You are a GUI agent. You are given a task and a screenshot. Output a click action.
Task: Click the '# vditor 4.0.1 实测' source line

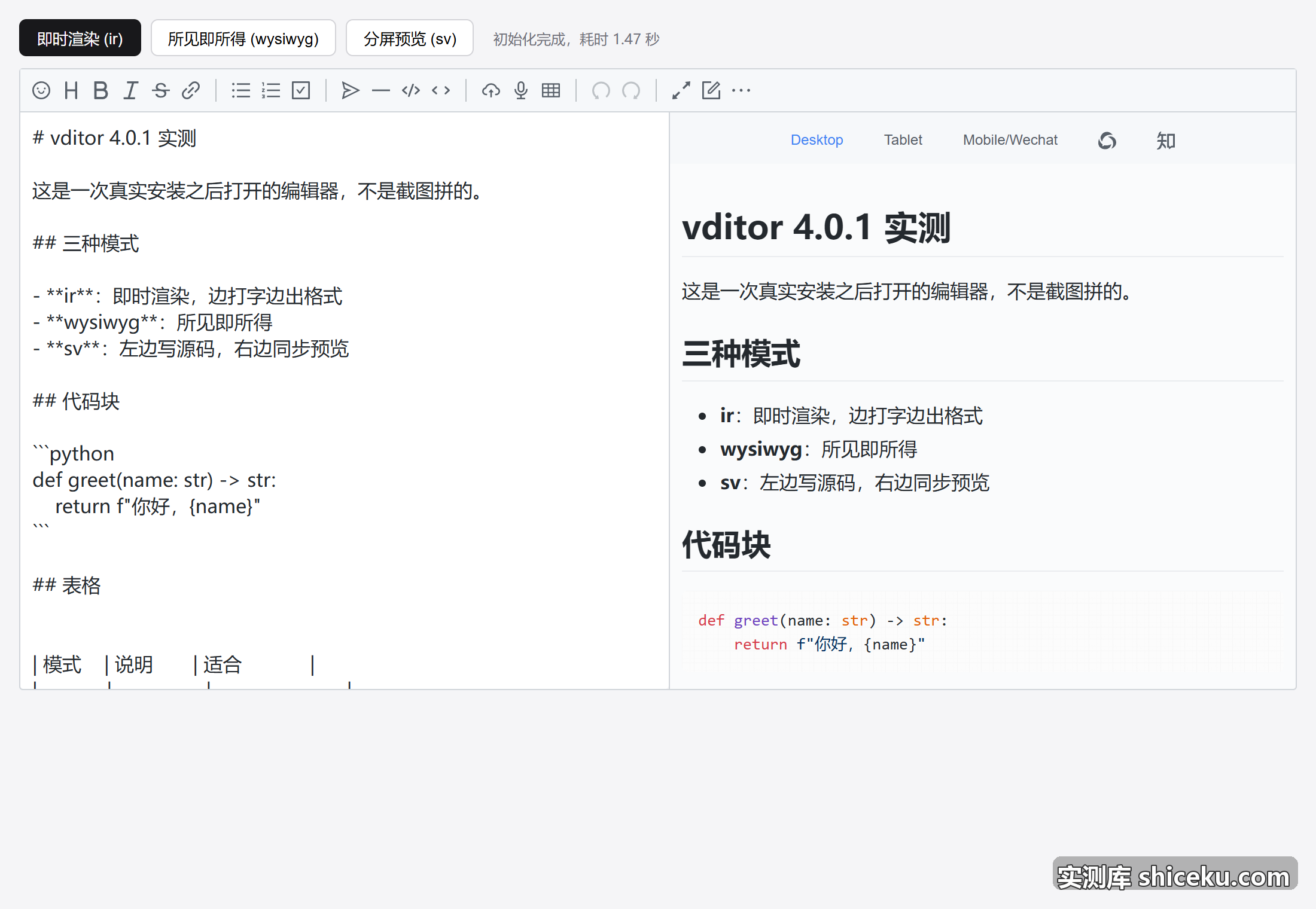(114, 138)
